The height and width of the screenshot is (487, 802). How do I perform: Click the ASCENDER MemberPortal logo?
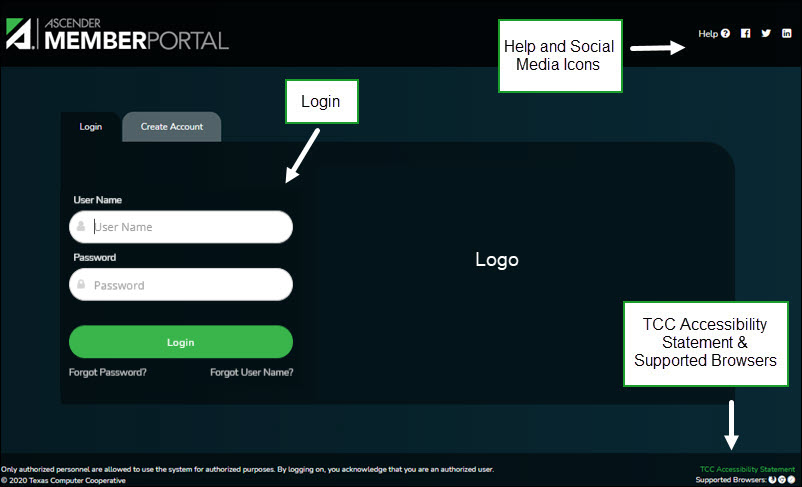click(117, 34)
